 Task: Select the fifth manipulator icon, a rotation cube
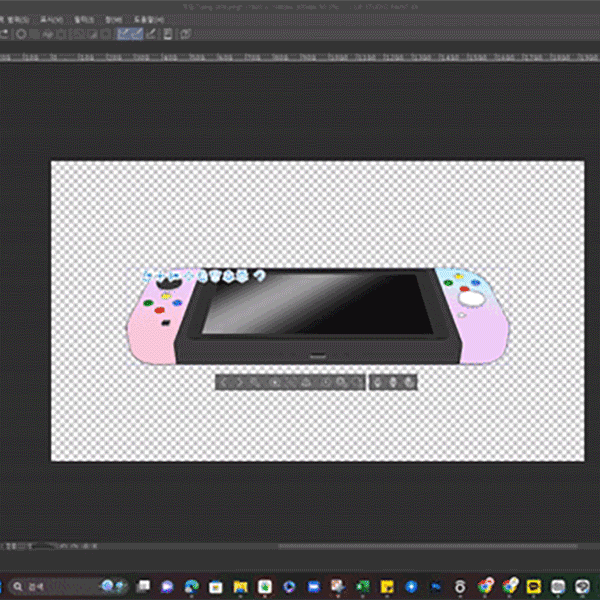tap(202, 276)
